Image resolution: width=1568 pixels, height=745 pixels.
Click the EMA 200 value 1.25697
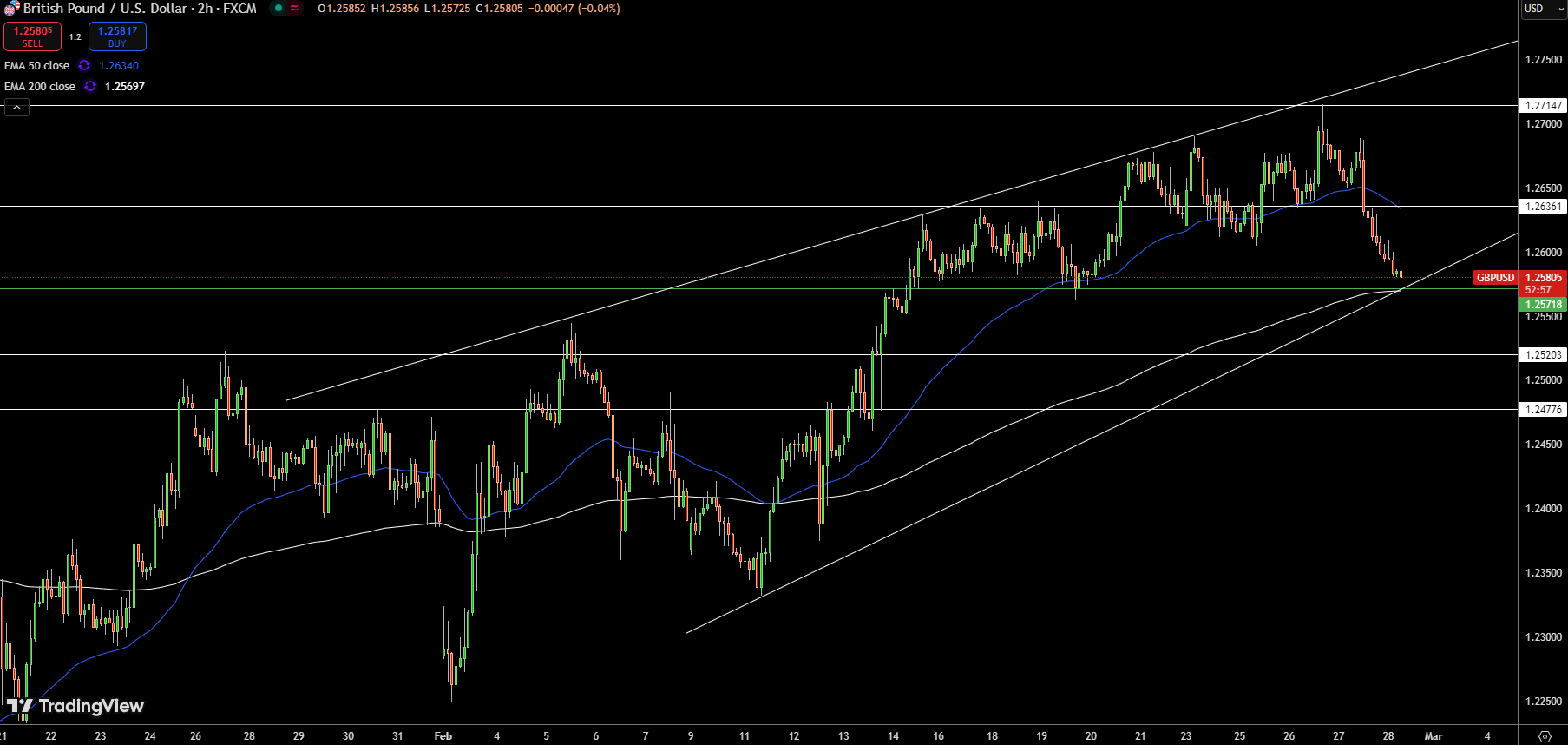[x=125, y=87]
